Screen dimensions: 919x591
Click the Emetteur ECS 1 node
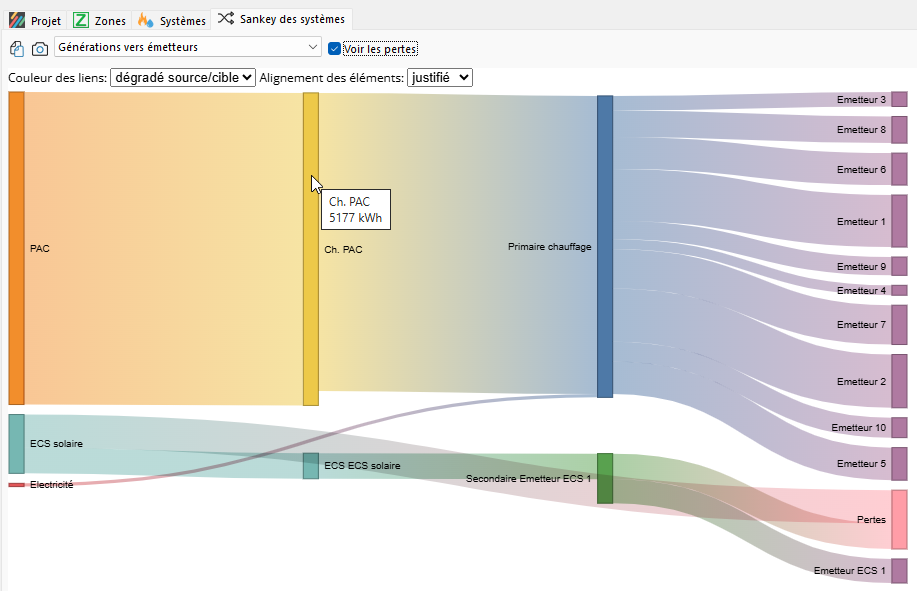click(x=899, y=570)
